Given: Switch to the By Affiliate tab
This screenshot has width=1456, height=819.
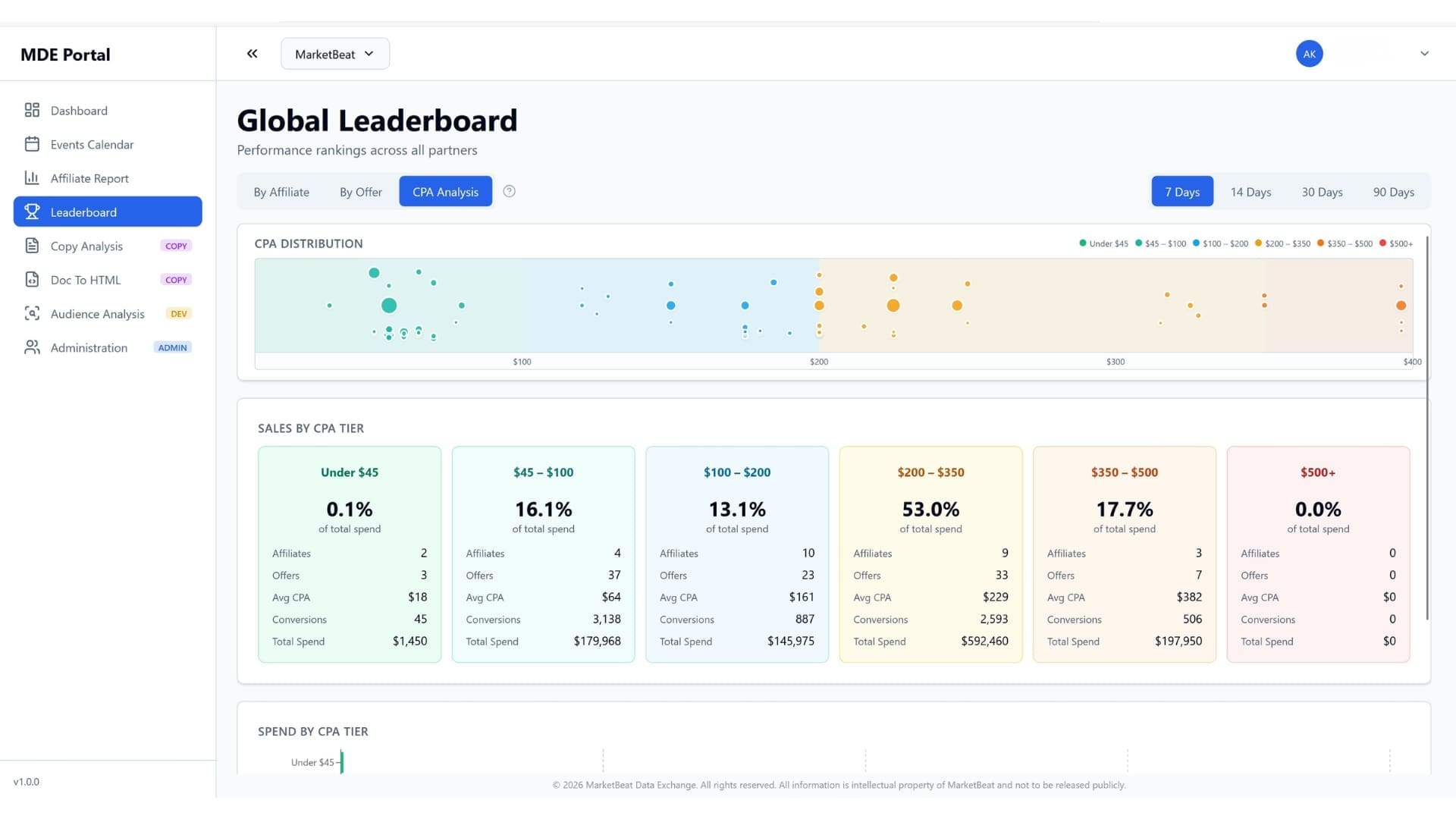Looking at the screenshot, I should coord(281,192).
